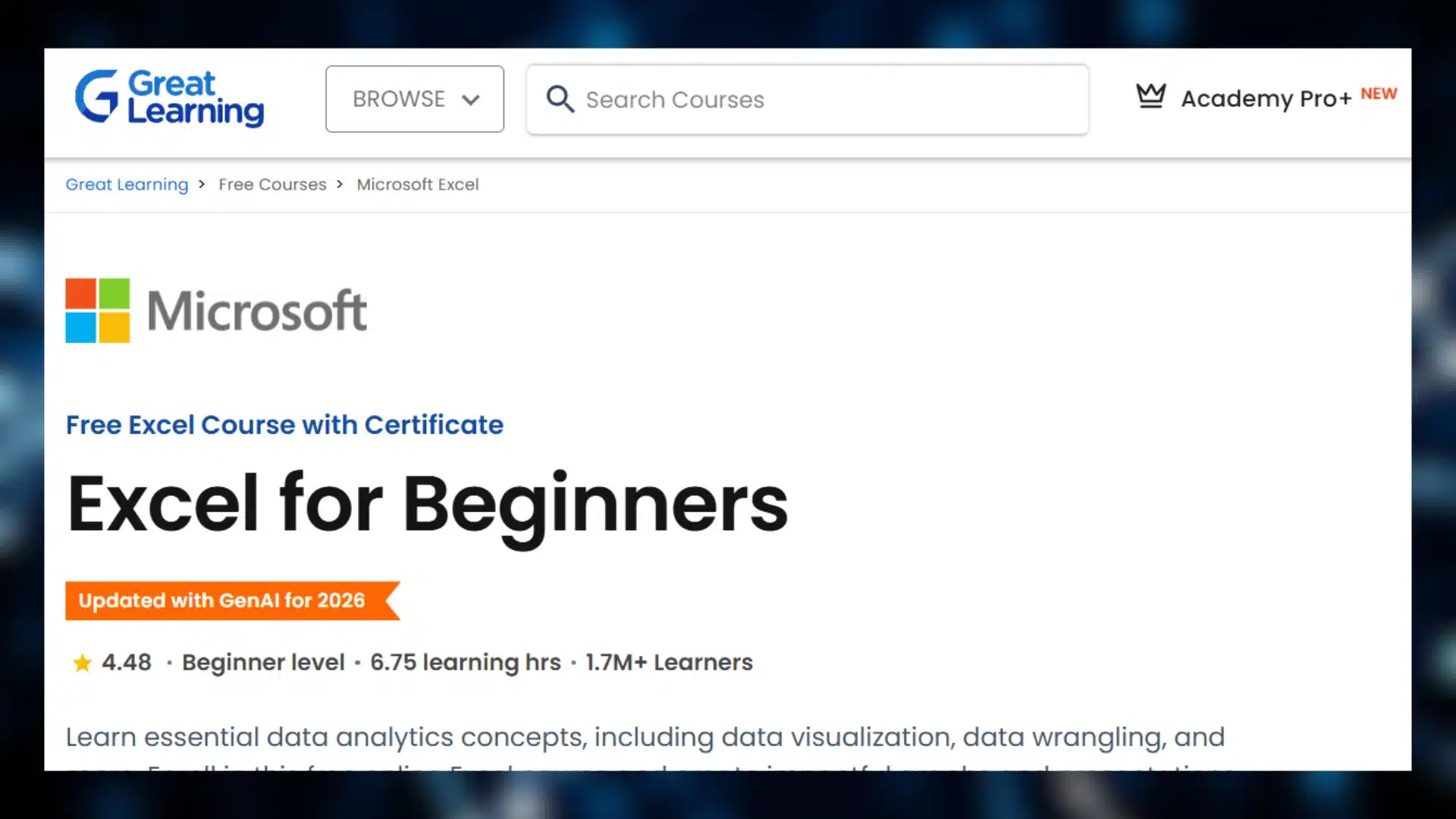
Task: Click the Academy Pro+ crown icon
Action: [1150, 96]
